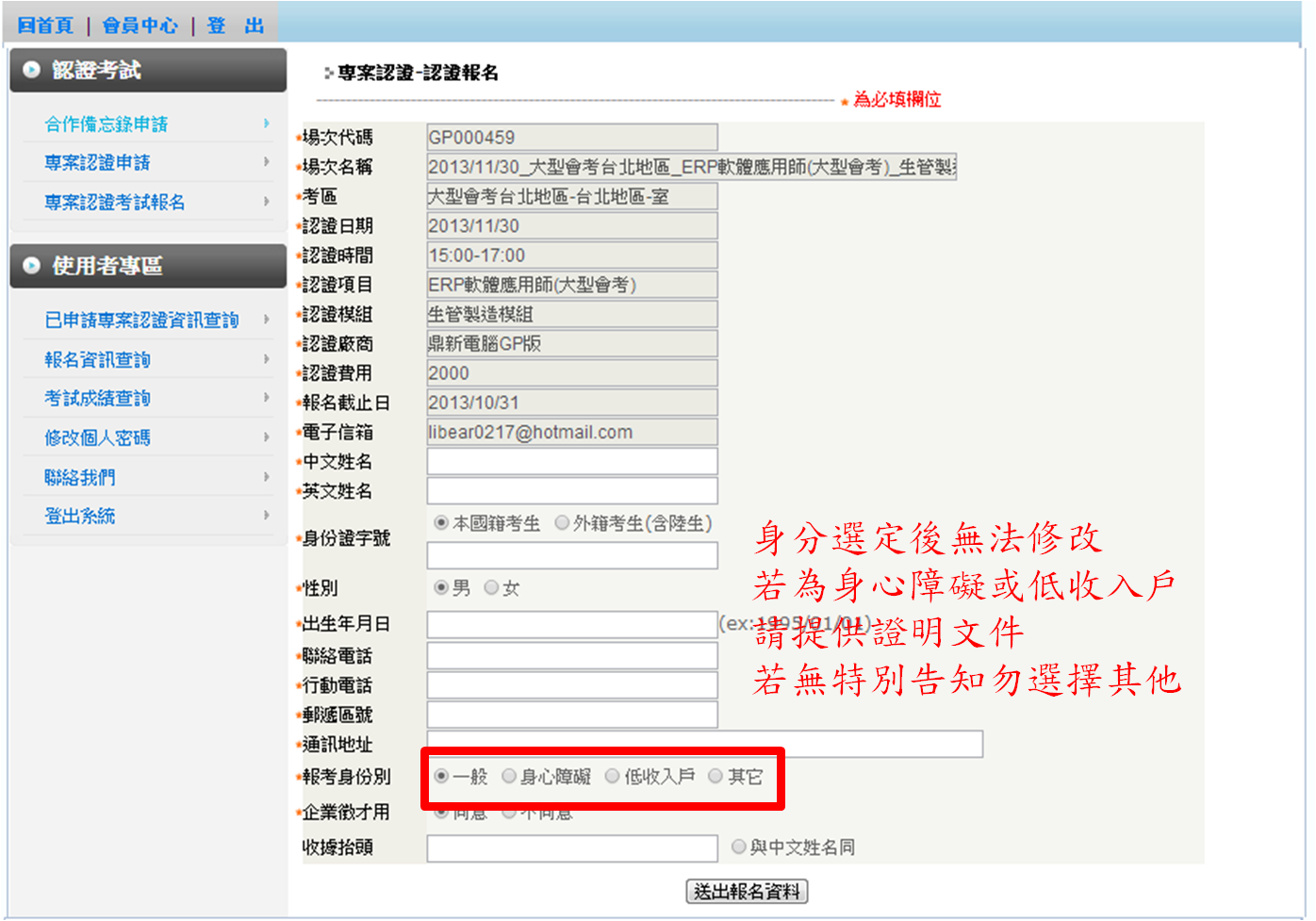Open 合作備忘錄申請 in the sidebar
The height and width of the screenshot is (921, 1316).
click(106, 124)
